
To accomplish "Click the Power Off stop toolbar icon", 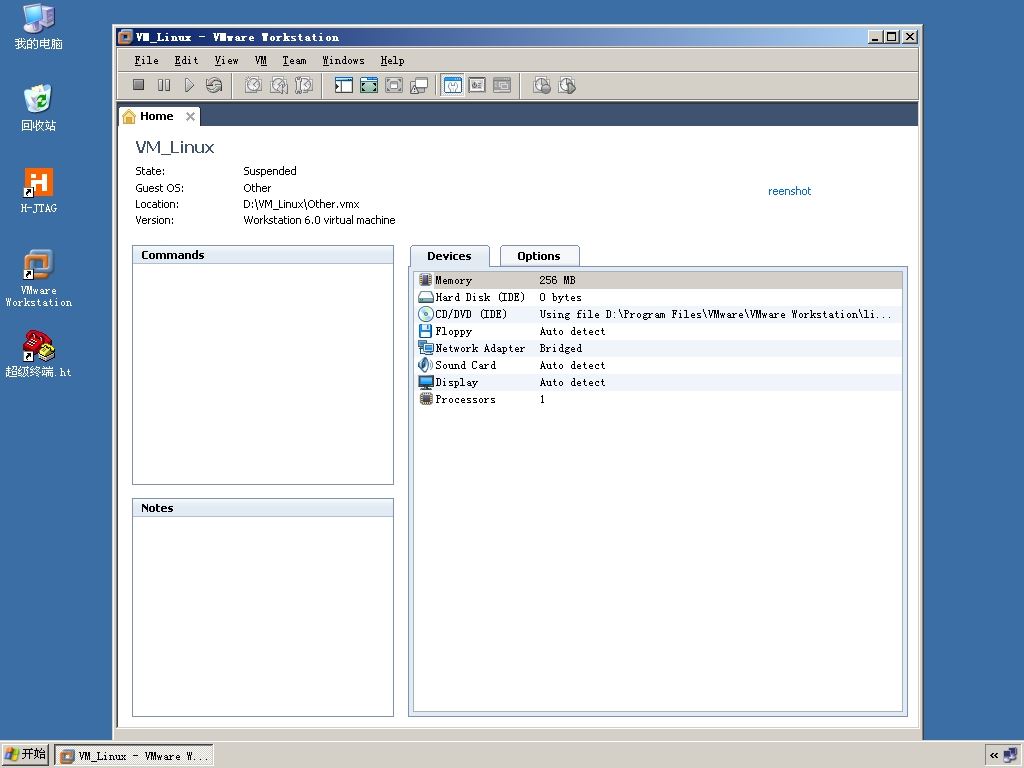I will pyautogui.click(x=138, y=85).
